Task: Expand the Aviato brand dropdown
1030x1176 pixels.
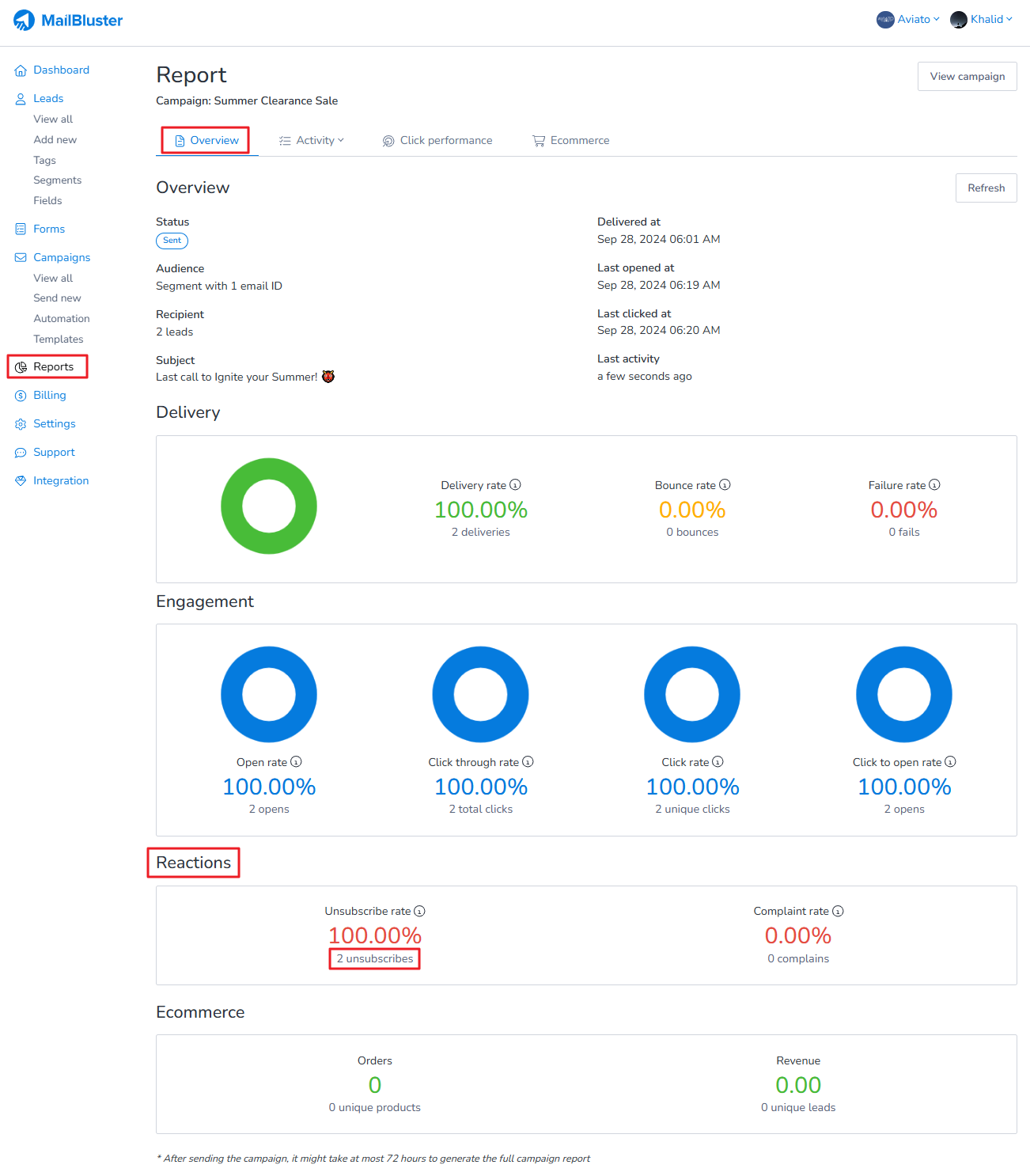Action: [908, 20]
